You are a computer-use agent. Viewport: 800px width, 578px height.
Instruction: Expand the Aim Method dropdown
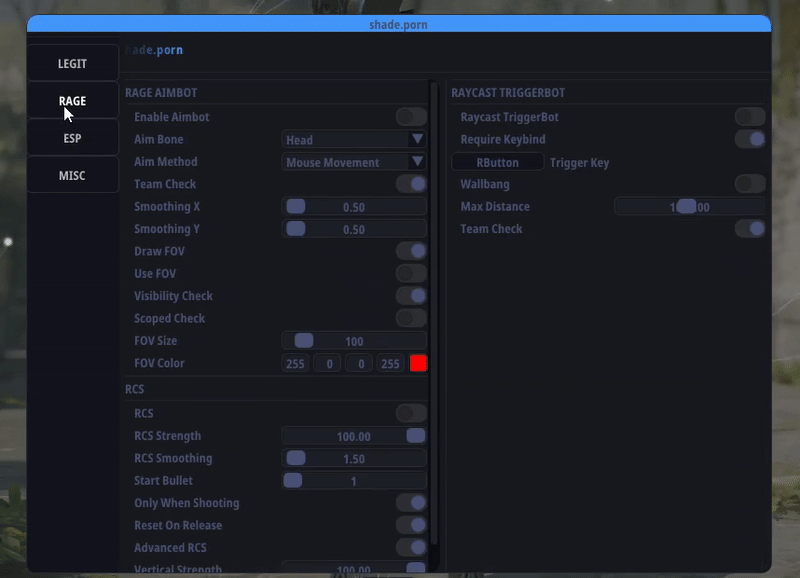click(x=354, y=162)
